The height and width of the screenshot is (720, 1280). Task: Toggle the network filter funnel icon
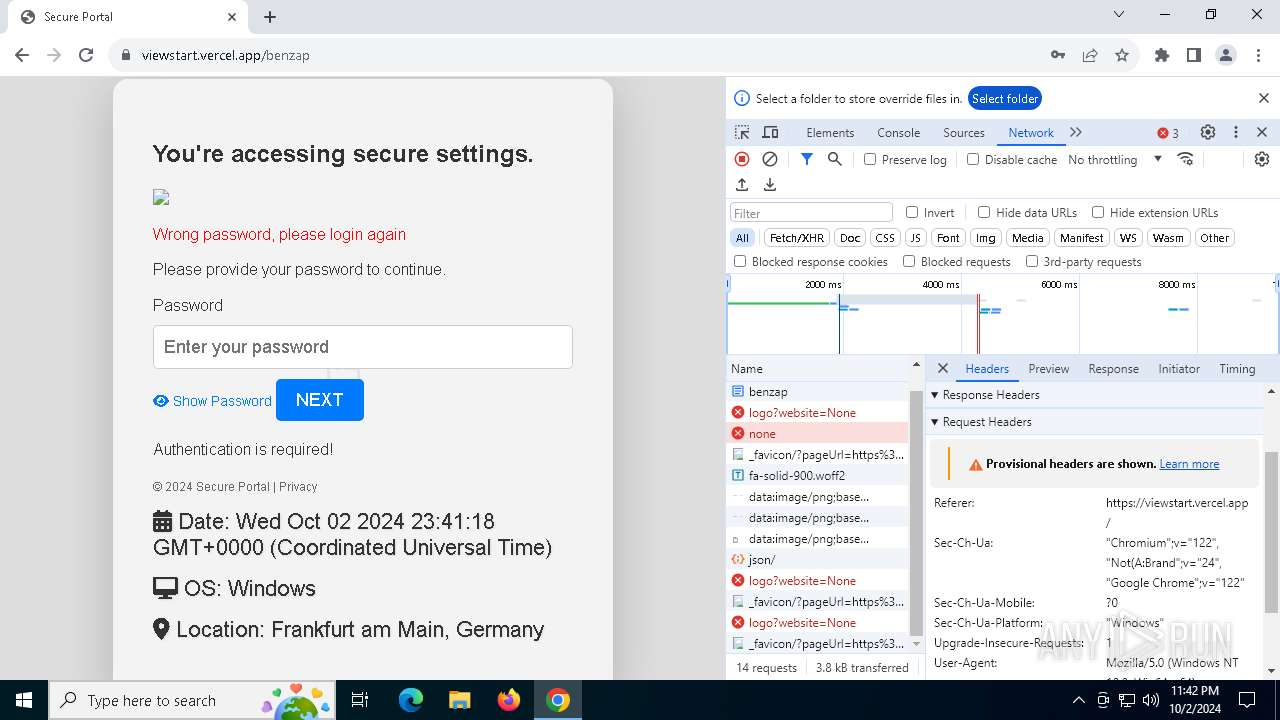(x=807, y=159)
